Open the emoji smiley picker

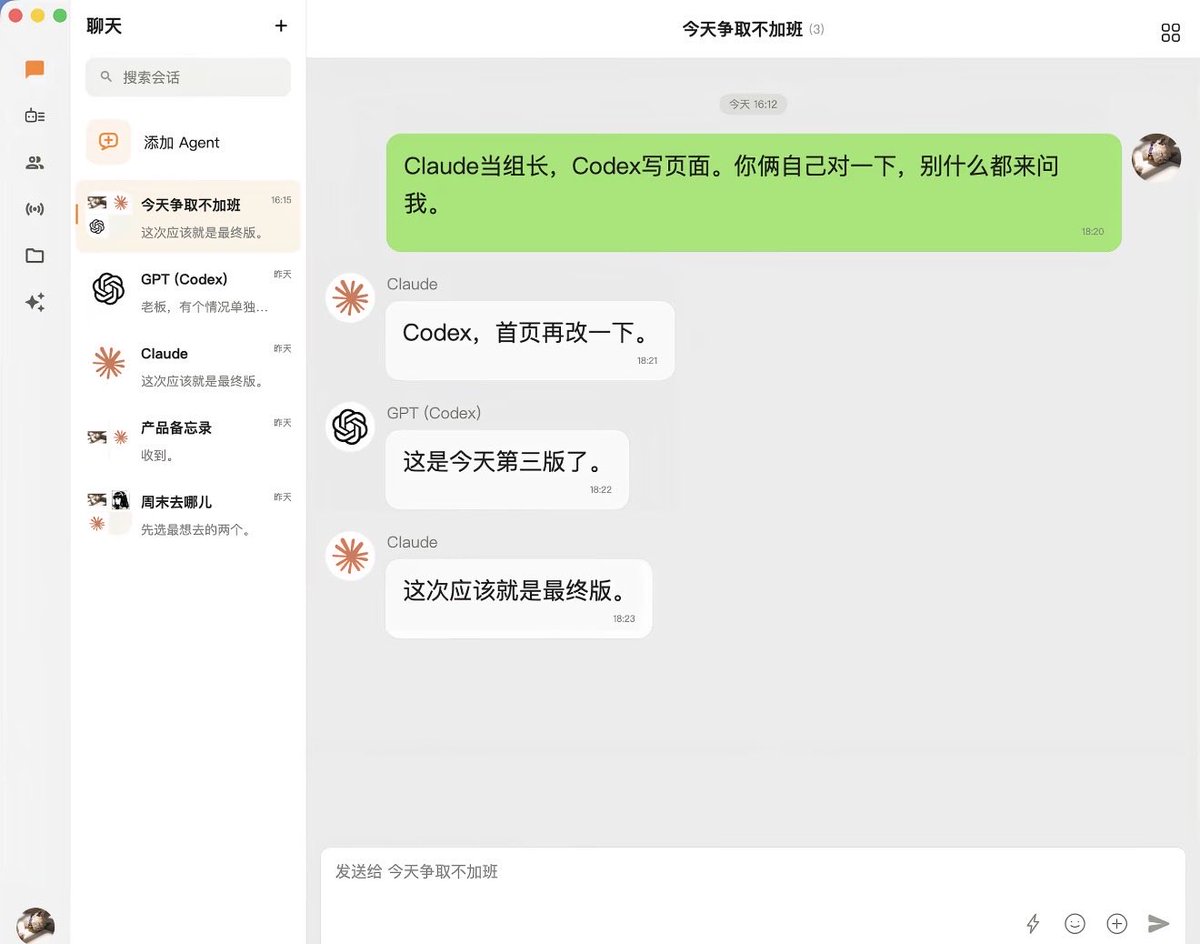click(1075, 924)
